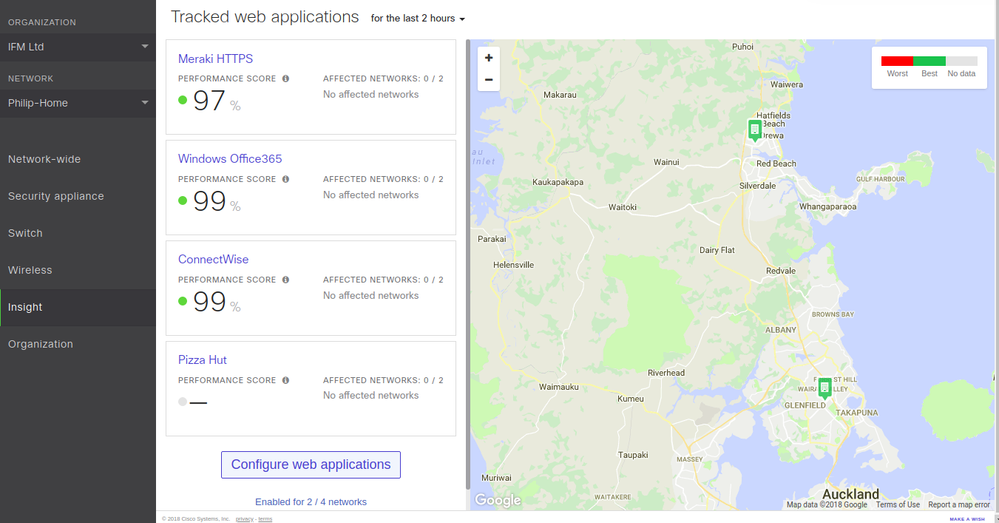Click the Make a wish link
This screenshot has height=523, width=999.
[x=967, y=519]
